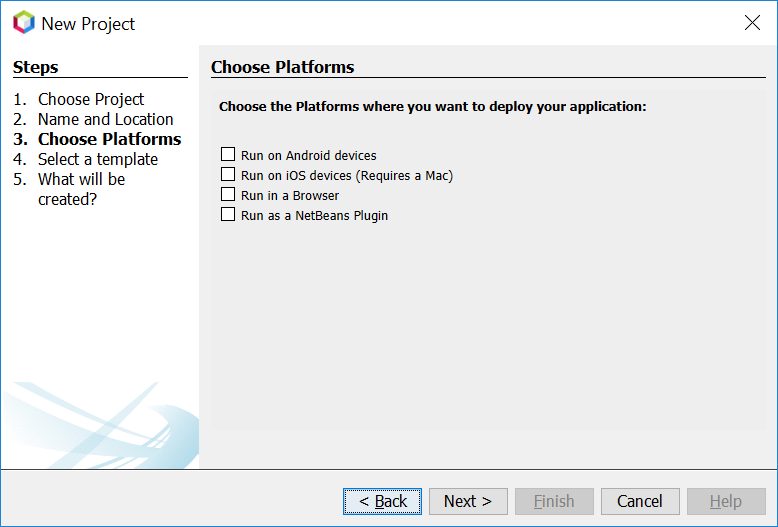Tick the Run on iOS devices checkbox
This screenshot has width=778, height=527.
click(x=228, y=175)
